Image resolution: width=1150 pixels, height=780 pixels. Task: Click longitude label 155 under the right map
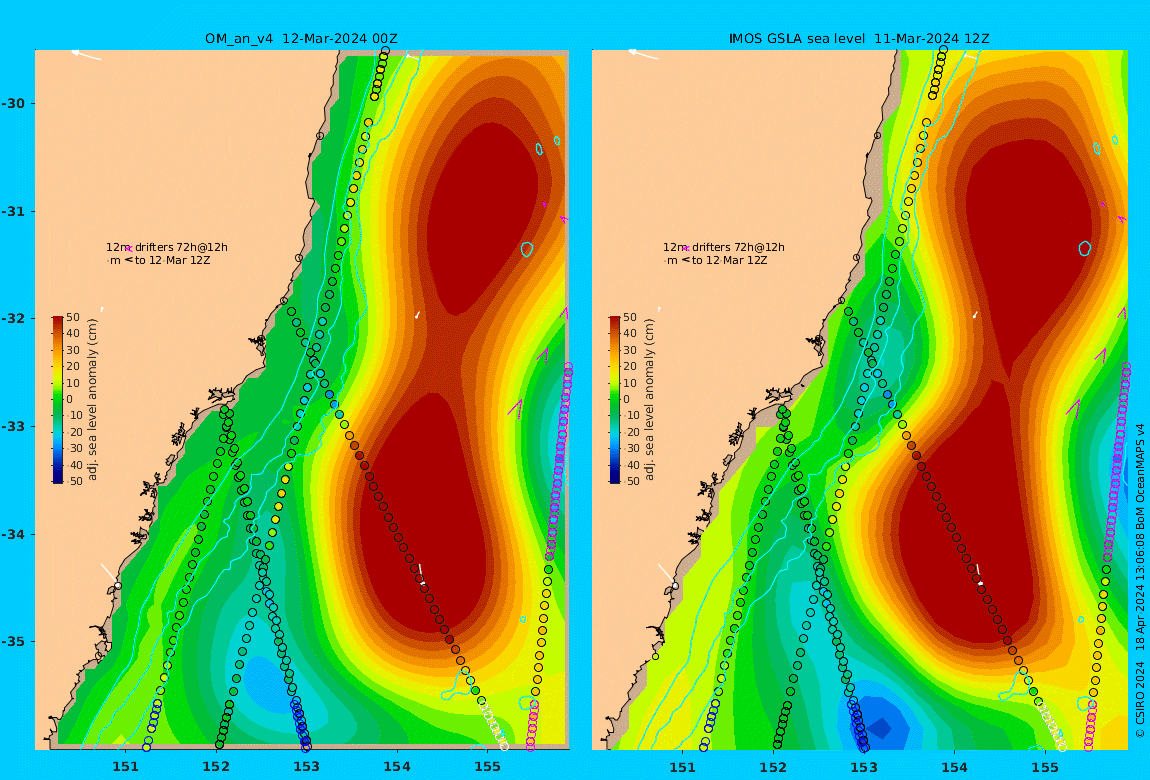click(x=1044, y=767)
